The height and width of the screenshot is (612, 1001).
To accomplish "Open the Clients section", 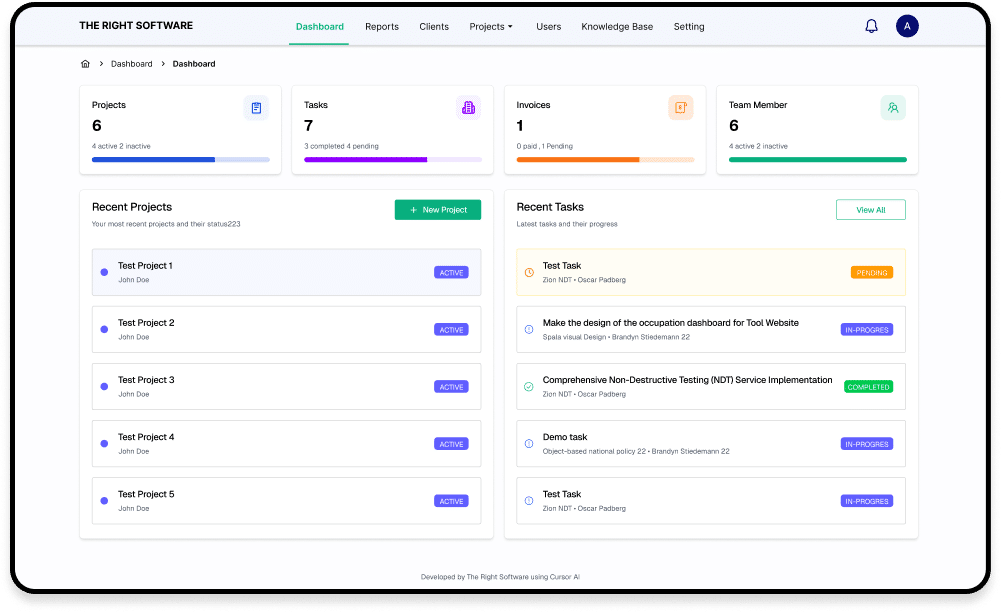I will [x=434, y=27].
